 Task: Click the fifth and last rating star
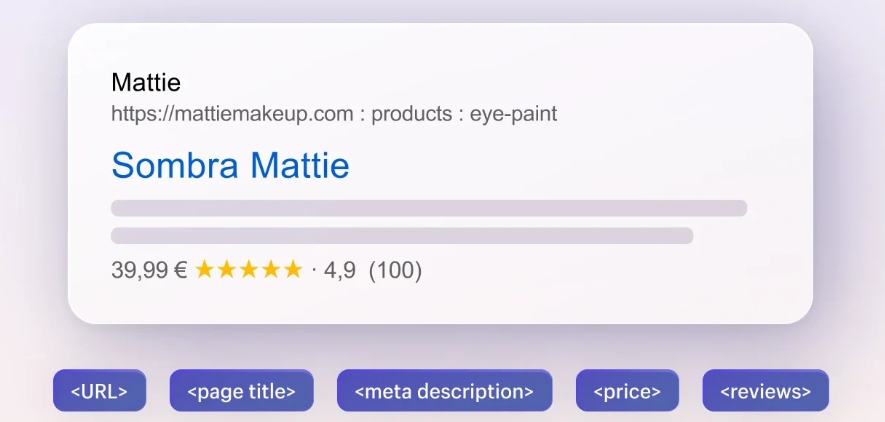(x=292, y=269)
